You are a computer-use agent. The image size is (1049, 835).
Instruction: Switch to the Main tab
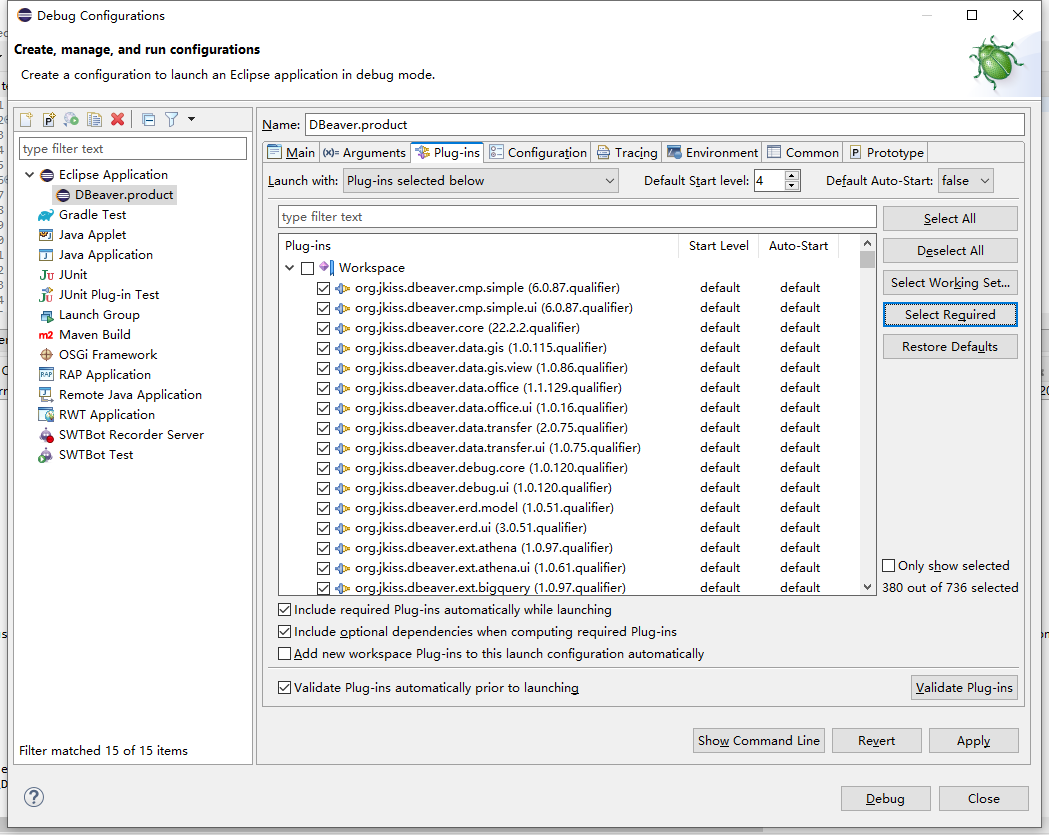(x=292, y=153)
